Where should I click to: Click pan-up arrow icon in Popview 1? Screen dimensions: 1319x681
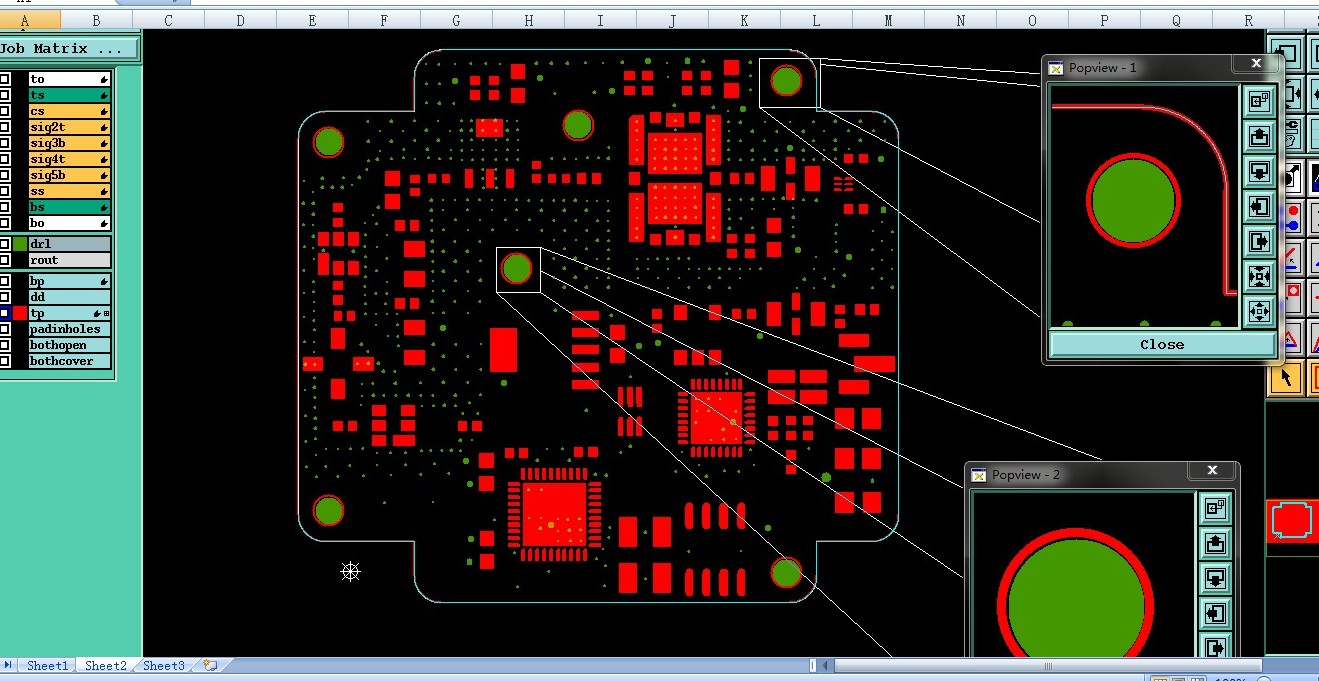1259,135
